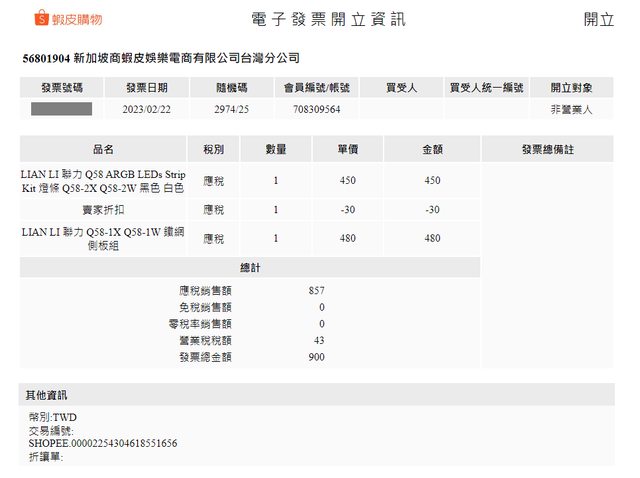Select the LIAN LI ARGB LEDs Strip Kit item
This screenshot has height=478, width=640.
coord(103,180)
